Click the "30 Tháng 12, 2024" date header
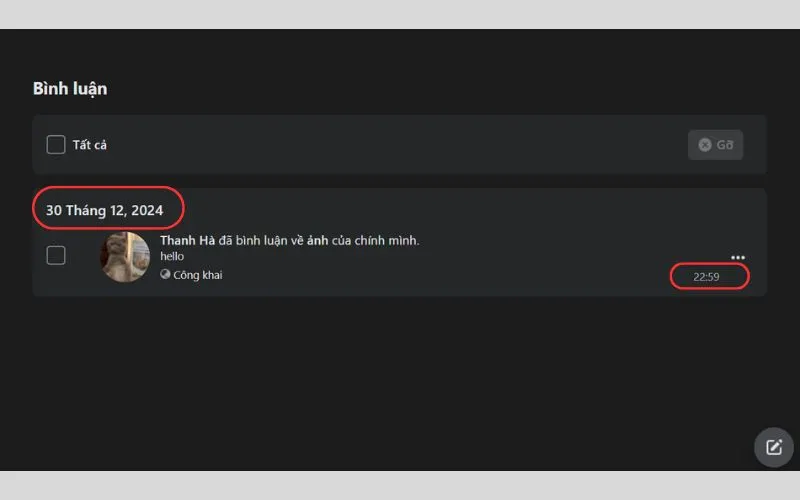 [x=105, y=210]
